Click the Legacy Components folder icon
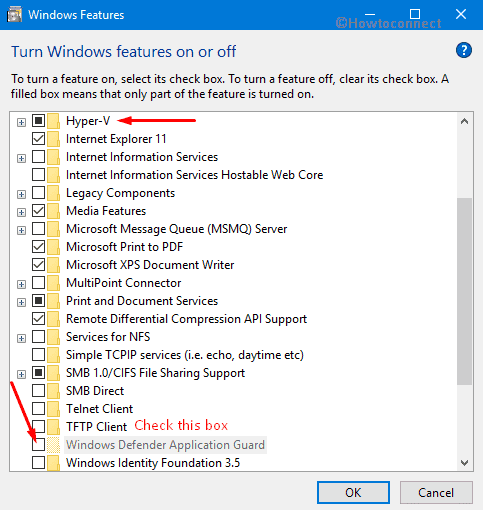The image size is (483, 510). [53, 193]
